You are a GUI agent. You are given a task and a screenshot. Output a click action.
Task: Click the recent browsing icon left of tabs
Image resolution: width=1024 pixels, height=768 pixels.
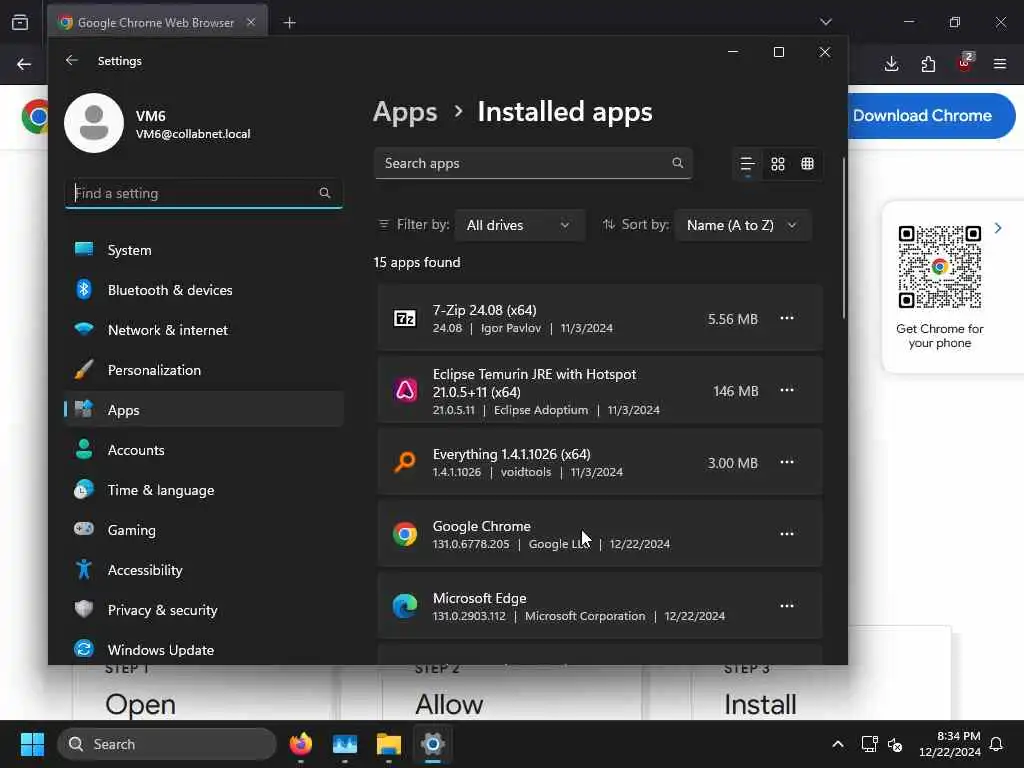[x=20, y=22]
